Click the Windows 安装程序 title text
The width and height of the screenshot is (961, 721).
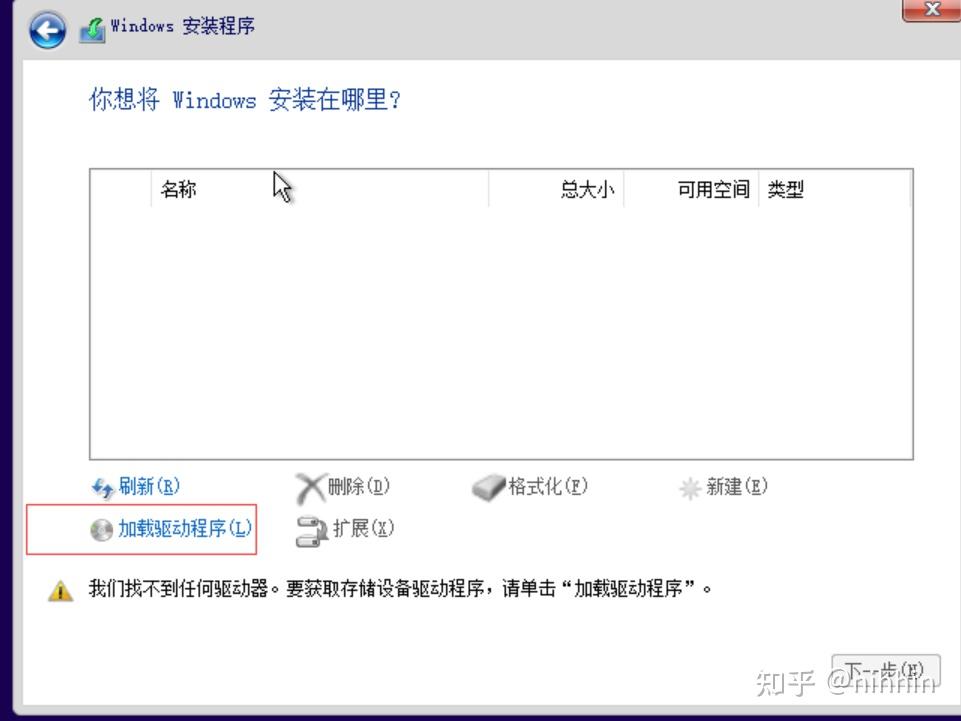click(183, 26)
